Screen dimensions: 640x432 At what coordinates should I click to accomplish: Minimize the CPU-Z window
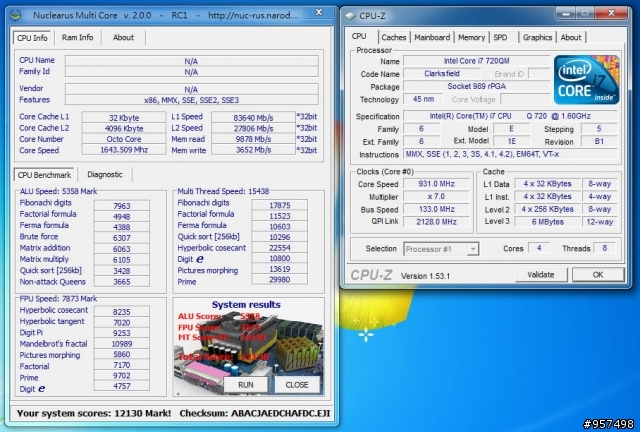point(565,13)
